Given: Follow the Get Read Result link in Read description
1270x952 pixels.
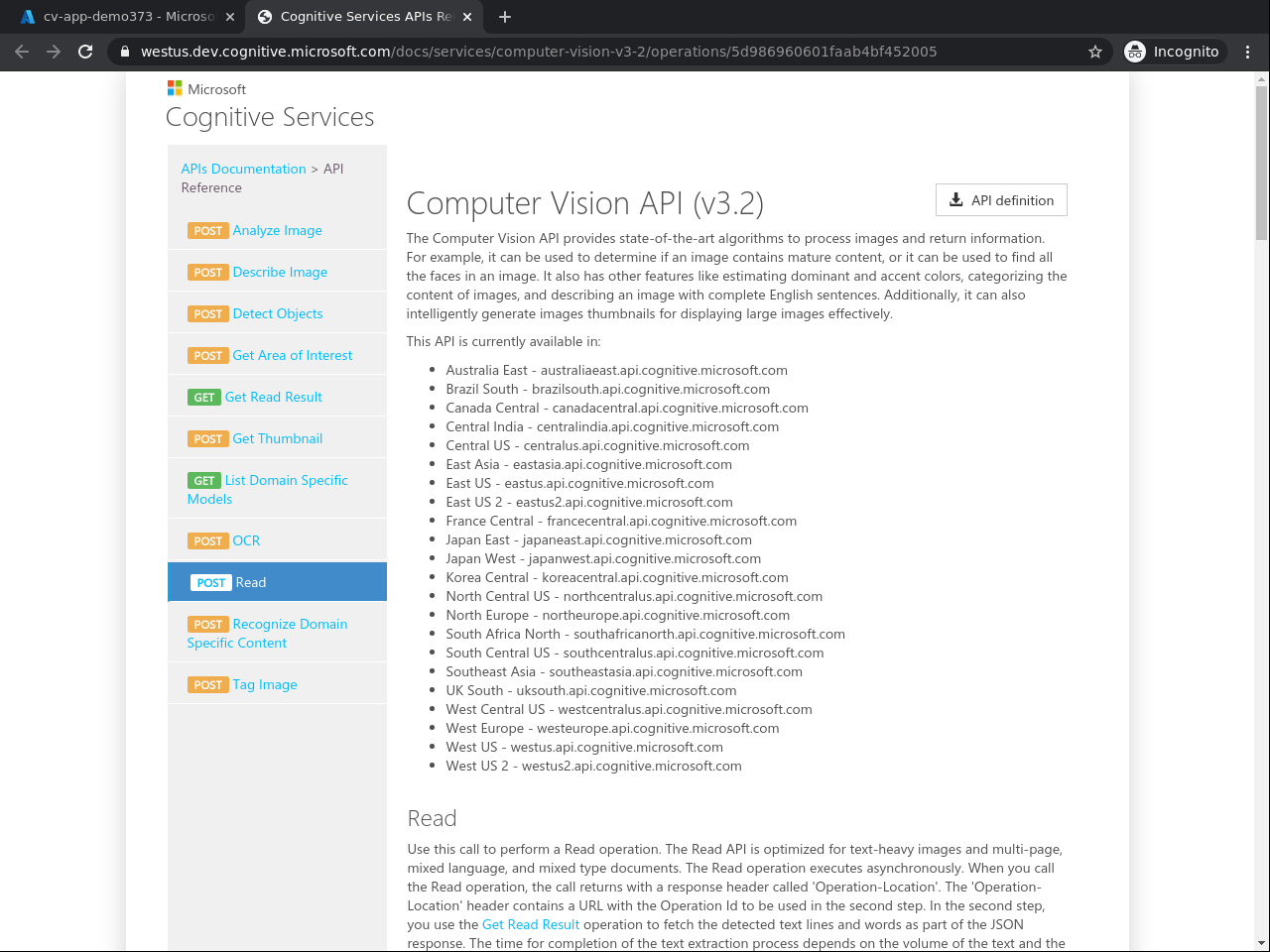Looking at the screenshot, I should click(x=531, y=924).
